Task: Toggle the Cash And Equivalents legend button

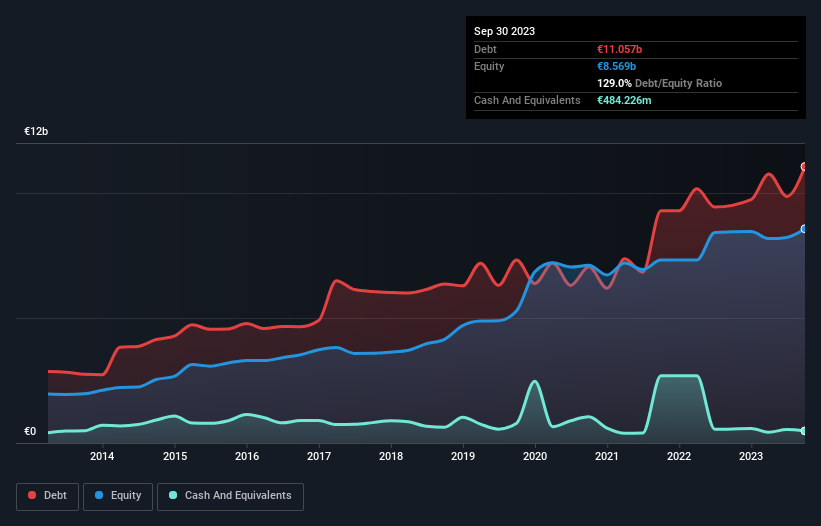Action: (230, 496)
